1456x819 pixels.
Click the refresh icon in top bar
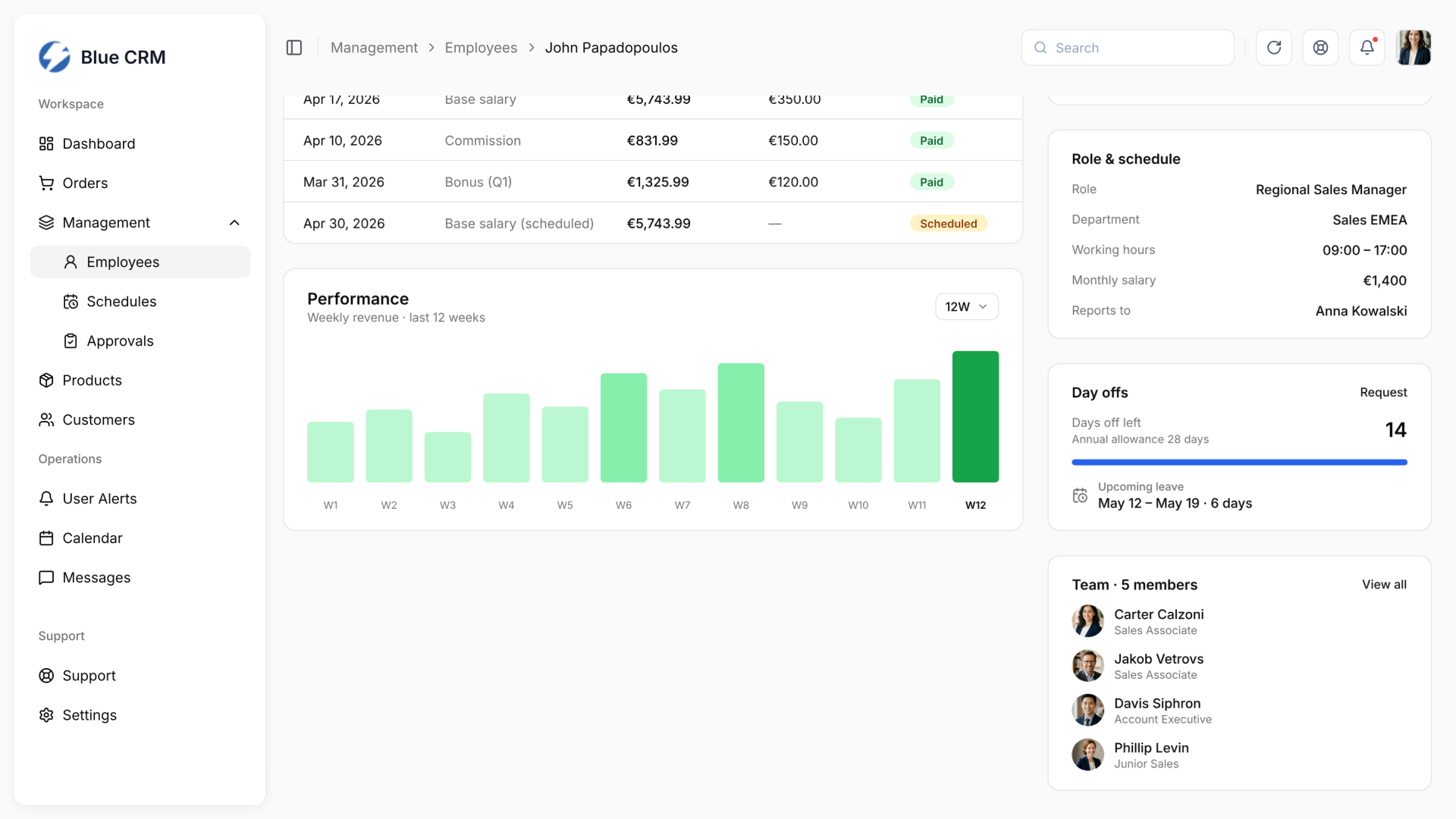pyautogui.click(x=1274, y=48)
